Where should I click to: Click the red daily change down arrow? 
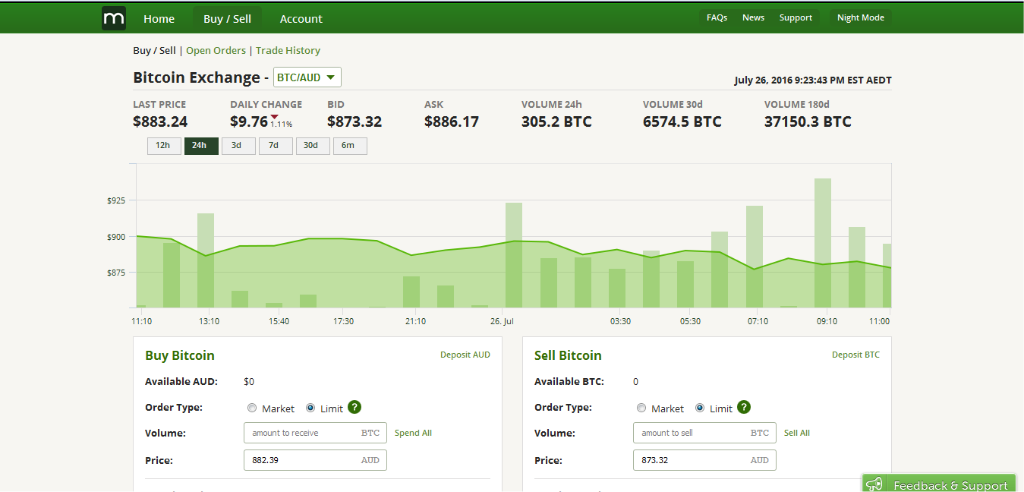(x=274, y=117)
